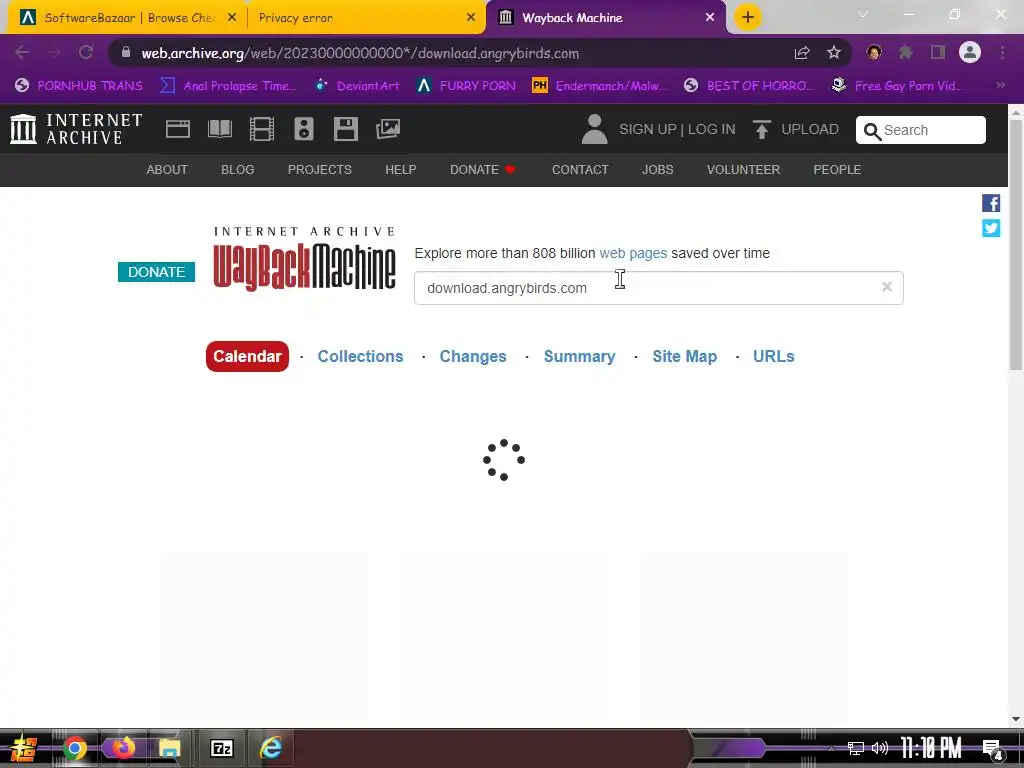The width and height of the screenshot is (1024, 768).
Task: Click the Wayback Machine logo
Action: pos(304,259)
